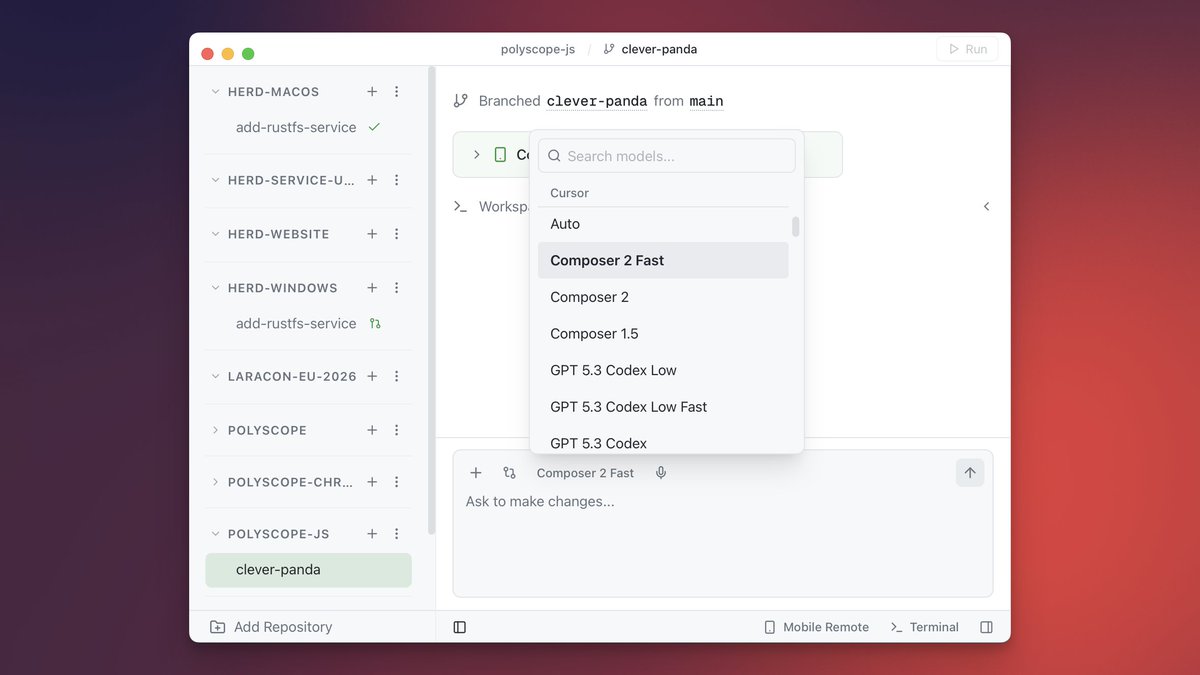The image size is (1200, 675).
Task: Click clever-panda branch name in message
Action: pyautogui.click(x=597, y=101)
